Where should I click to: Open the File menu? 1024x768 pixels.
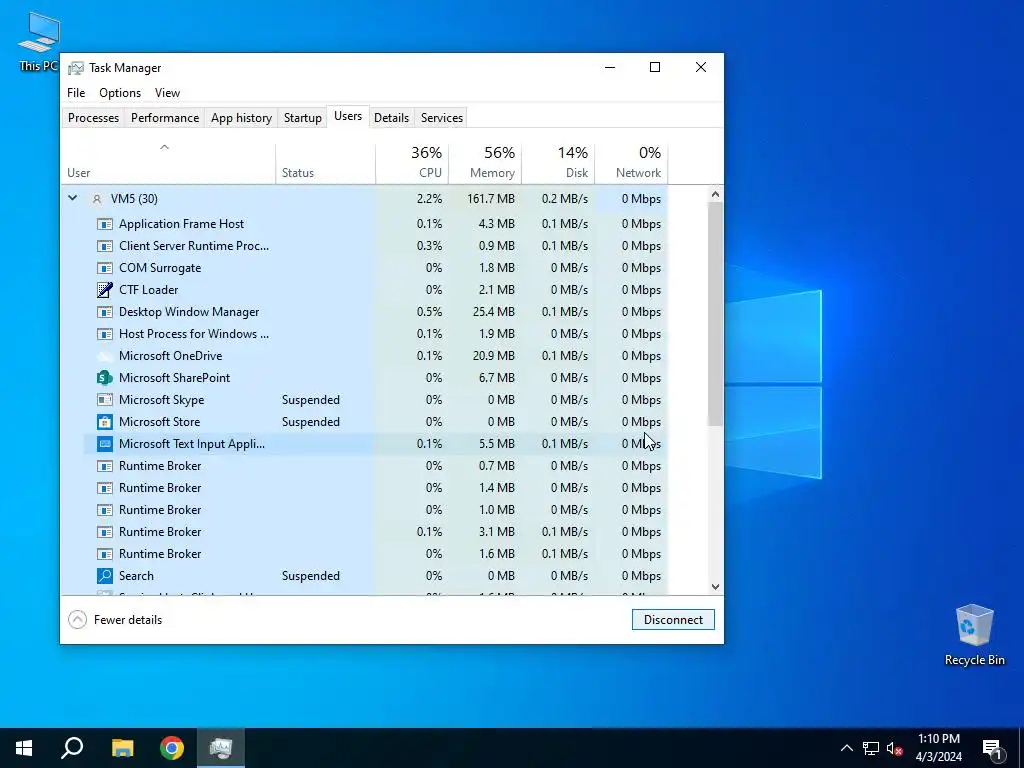pos(76,93)
